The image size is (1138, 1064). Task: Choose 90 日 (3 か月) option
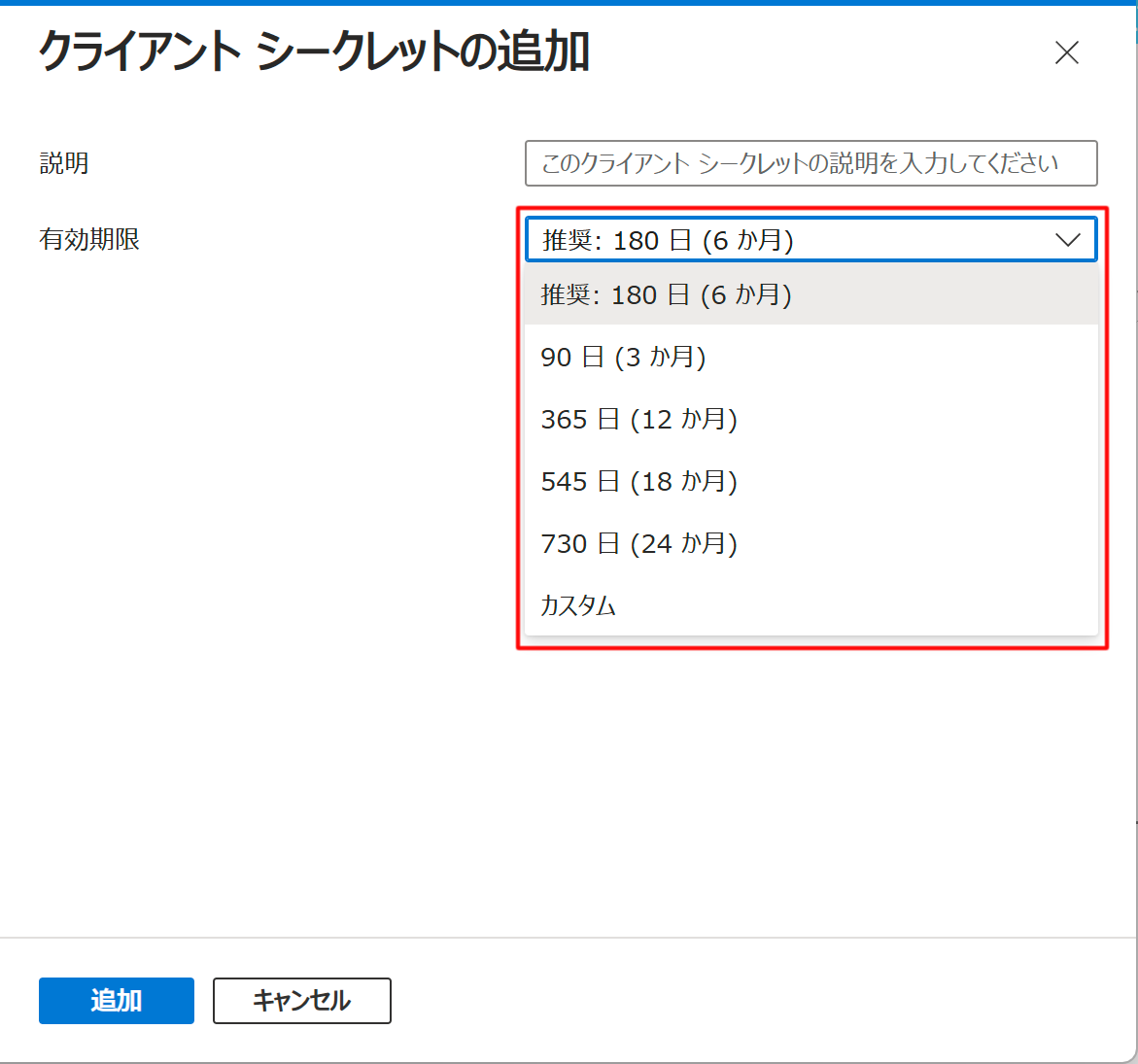tap(810, 357)
